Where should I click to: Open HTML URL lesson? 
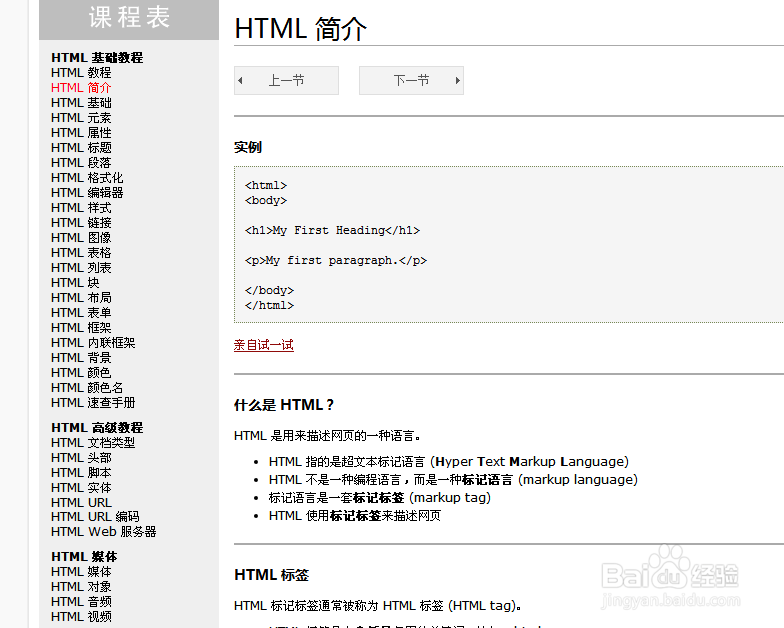(x=81, y=502)
